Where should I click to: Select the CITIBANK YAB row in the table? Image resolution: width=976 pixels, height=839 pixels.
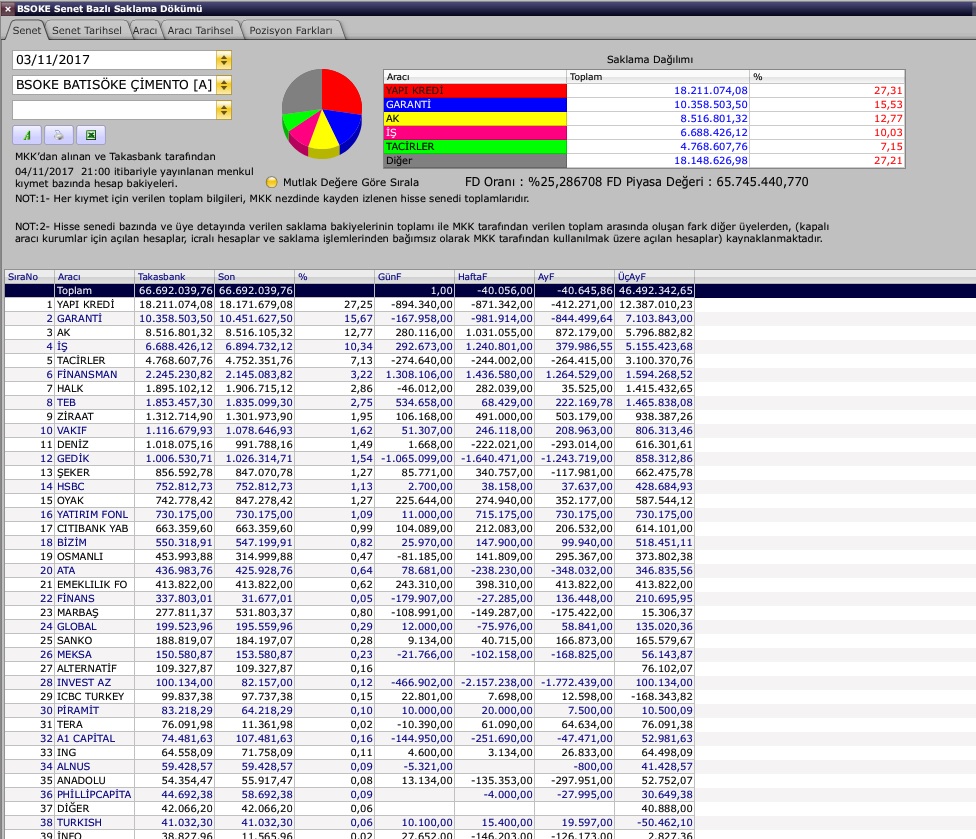[x=349, y=528]
